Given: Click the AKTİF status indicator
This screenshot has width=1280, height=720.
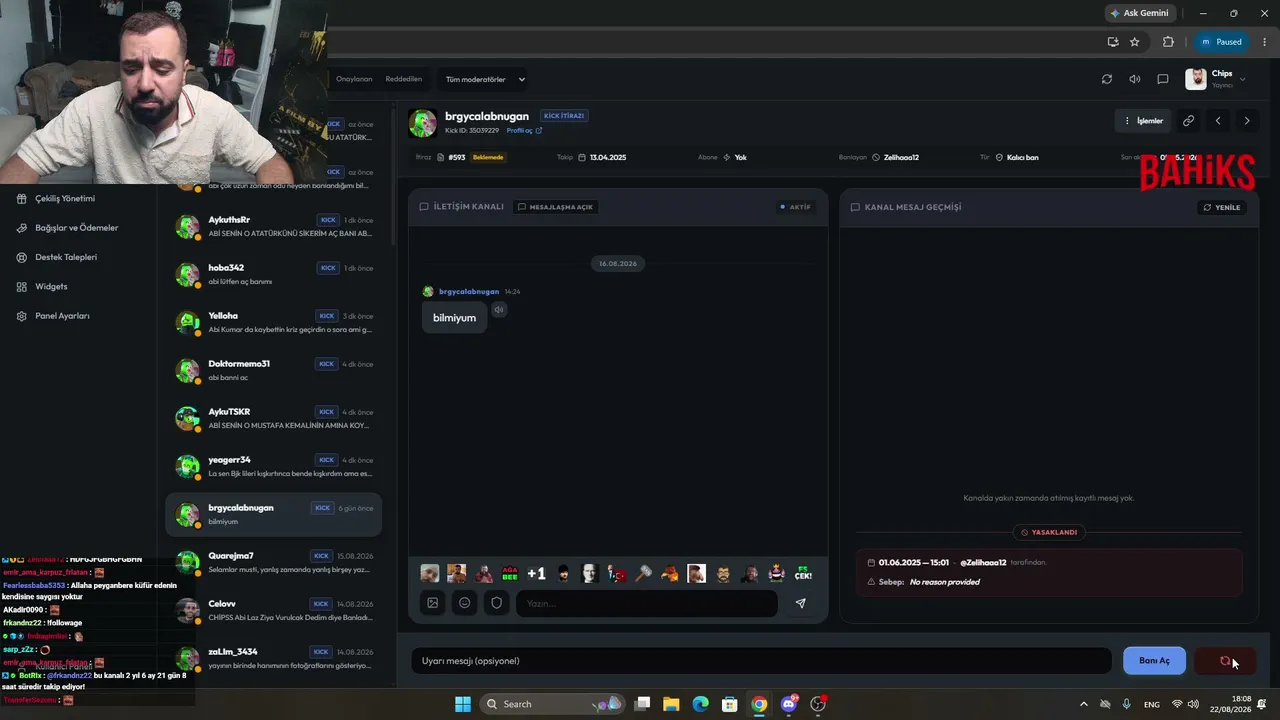Looking at the screenshot, I should pyautogui.click(x=796, y=207).
